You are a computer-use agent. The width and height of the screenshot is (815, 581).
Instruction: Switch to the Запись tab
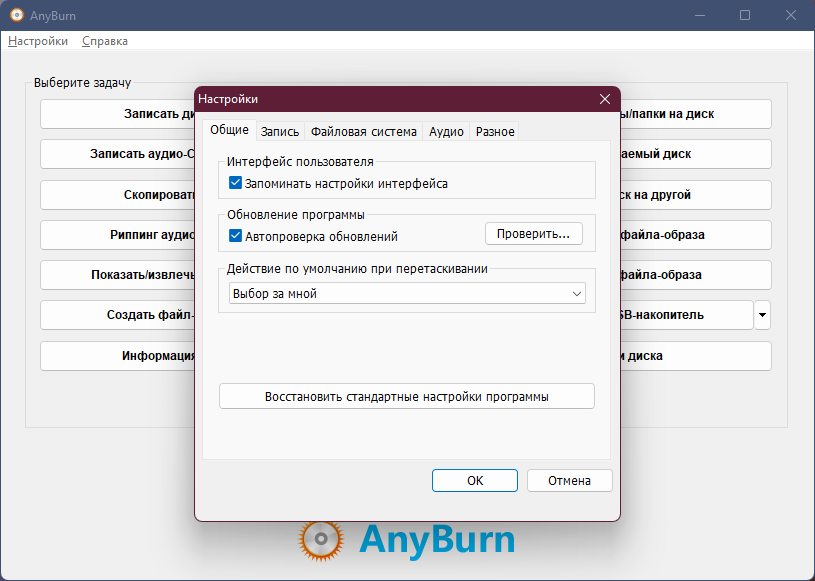click(x=280, y=132)
